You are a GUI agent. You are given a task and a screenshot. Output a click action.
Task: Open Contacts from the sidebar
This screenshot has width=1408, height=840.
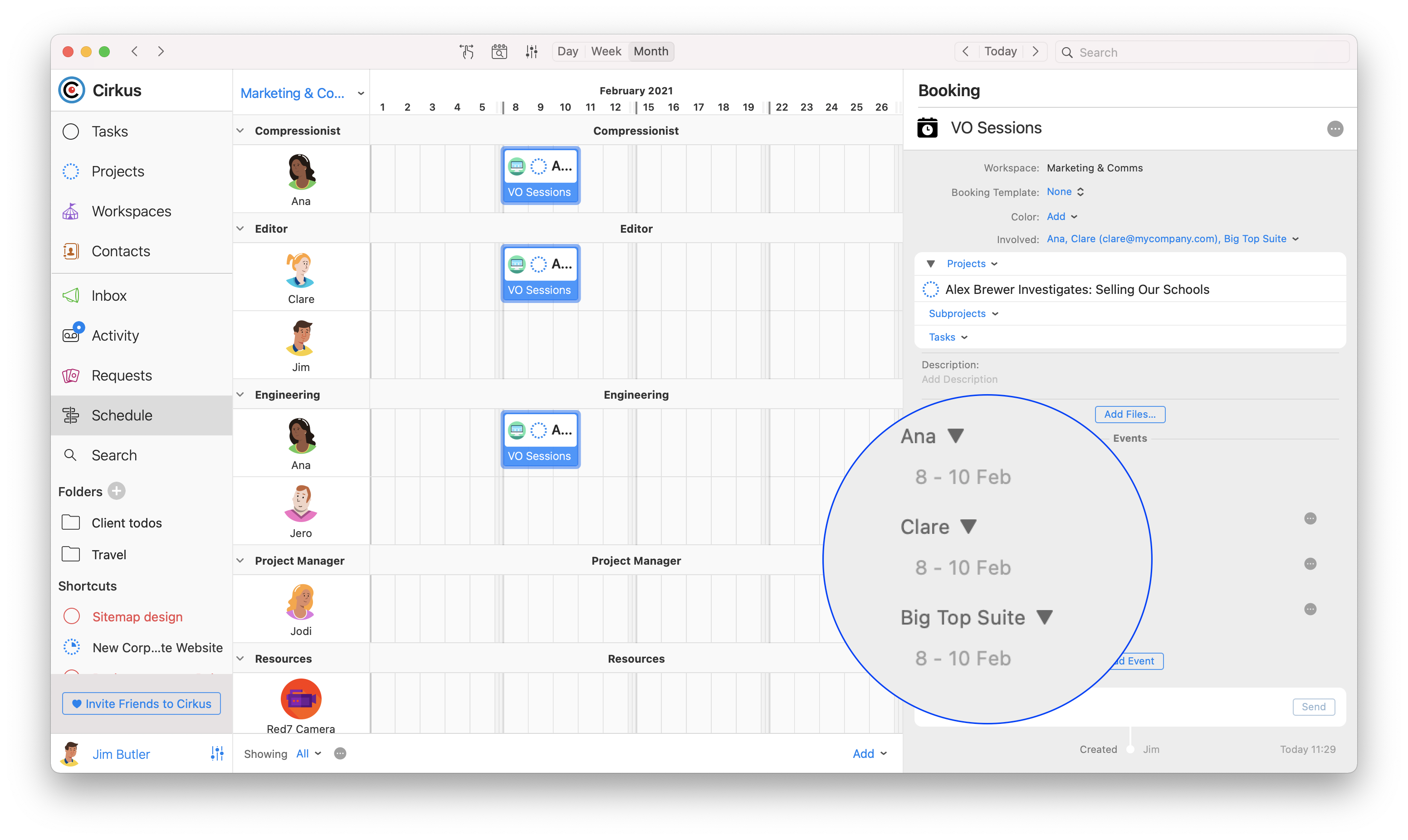pyautogui.click(x=142, y=251)
